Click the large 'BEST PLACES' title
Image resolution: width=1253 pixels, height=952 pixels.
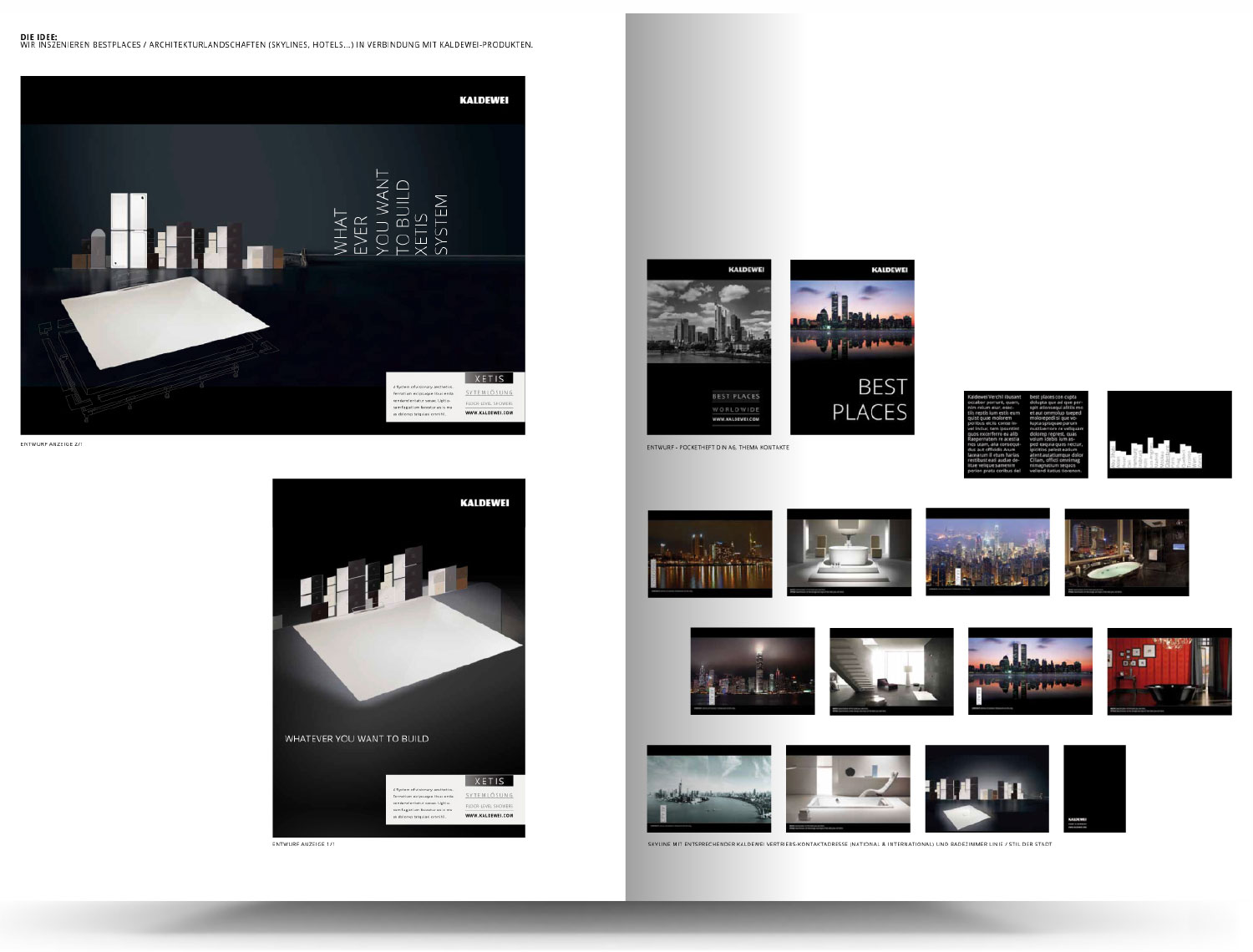pyautogui.click(x=869, y=399)
